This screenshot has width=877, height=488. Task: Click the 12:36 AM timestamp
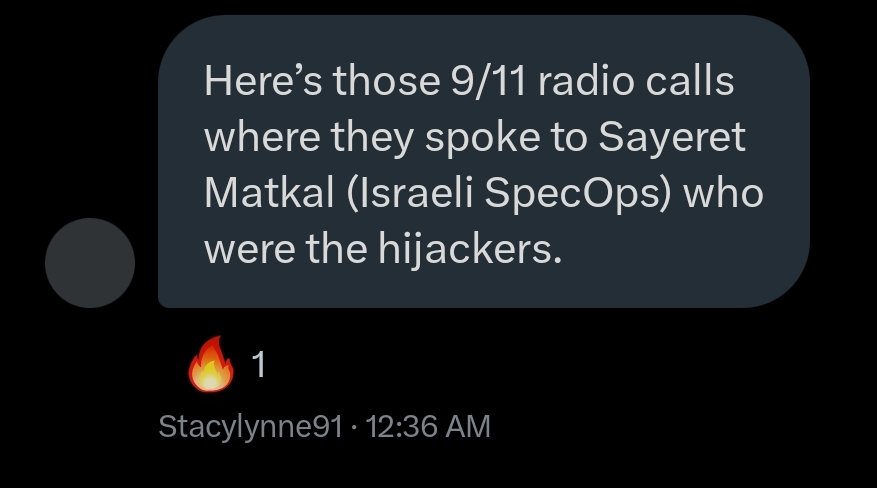pos(429,427)
